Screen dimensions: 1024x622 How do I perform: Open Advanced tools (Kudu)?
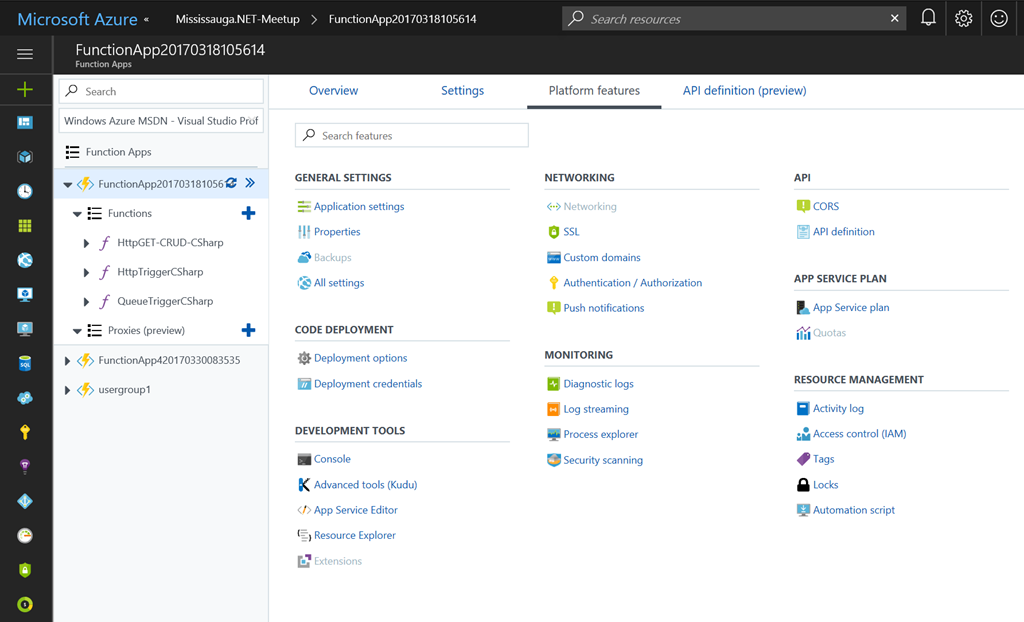coord(365,485)
